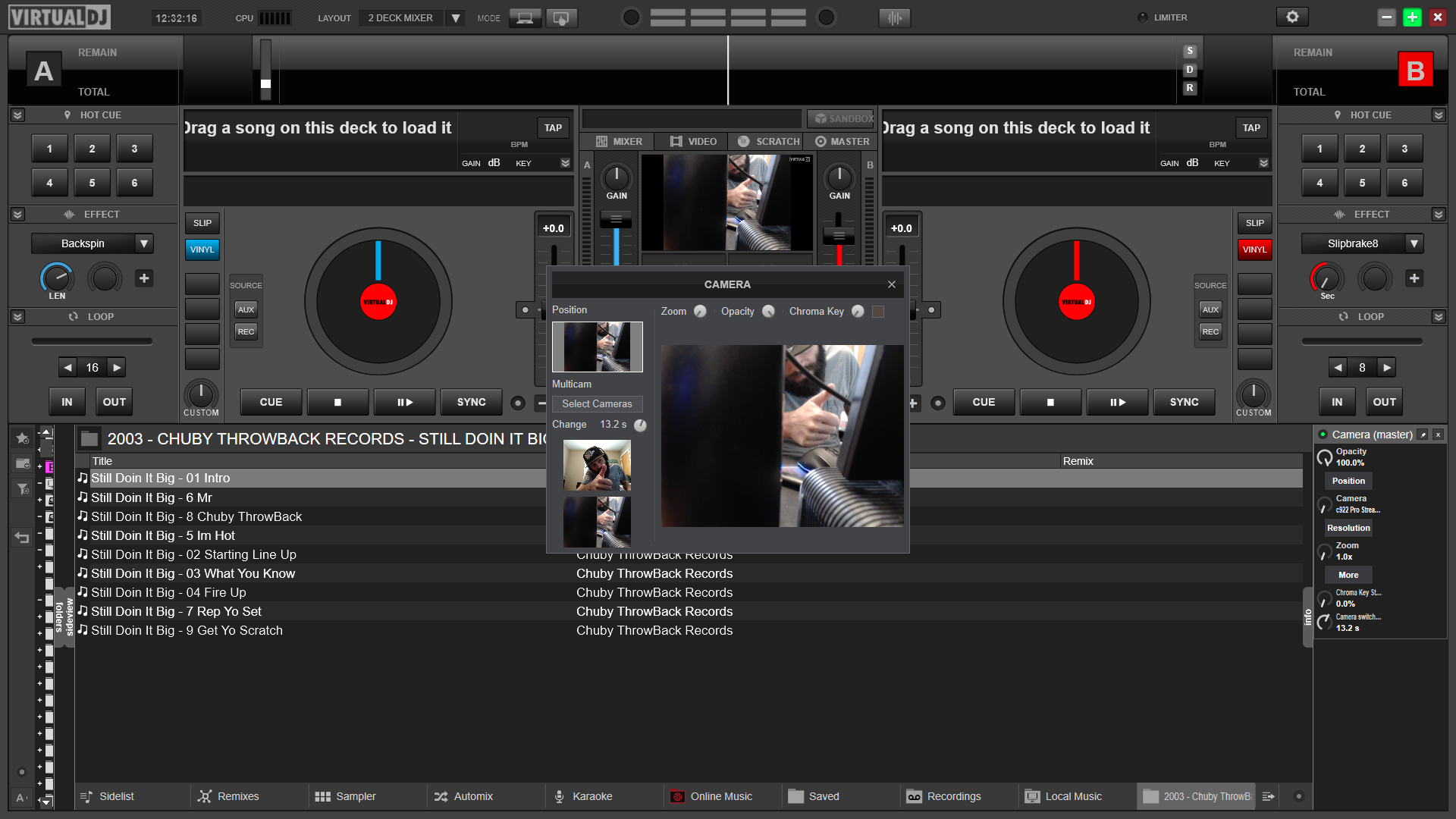This screenshot has width=1456, height=819.
Task: Toggle REC source on Deck A
Action: [246, 331]
